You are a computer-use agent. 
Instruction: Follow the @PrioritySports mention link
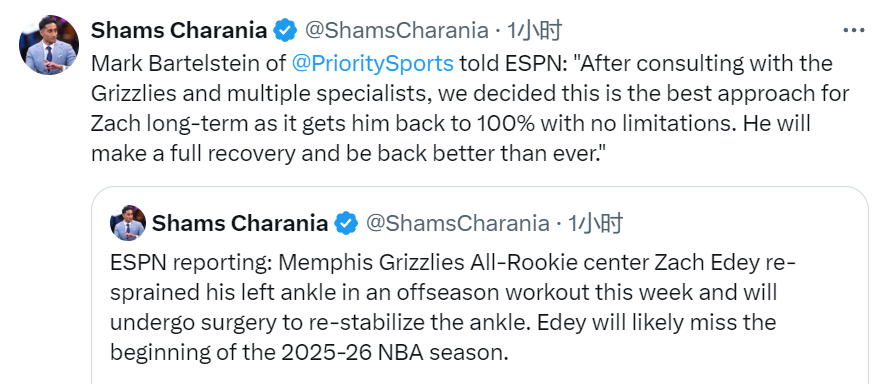click(373, 64)
